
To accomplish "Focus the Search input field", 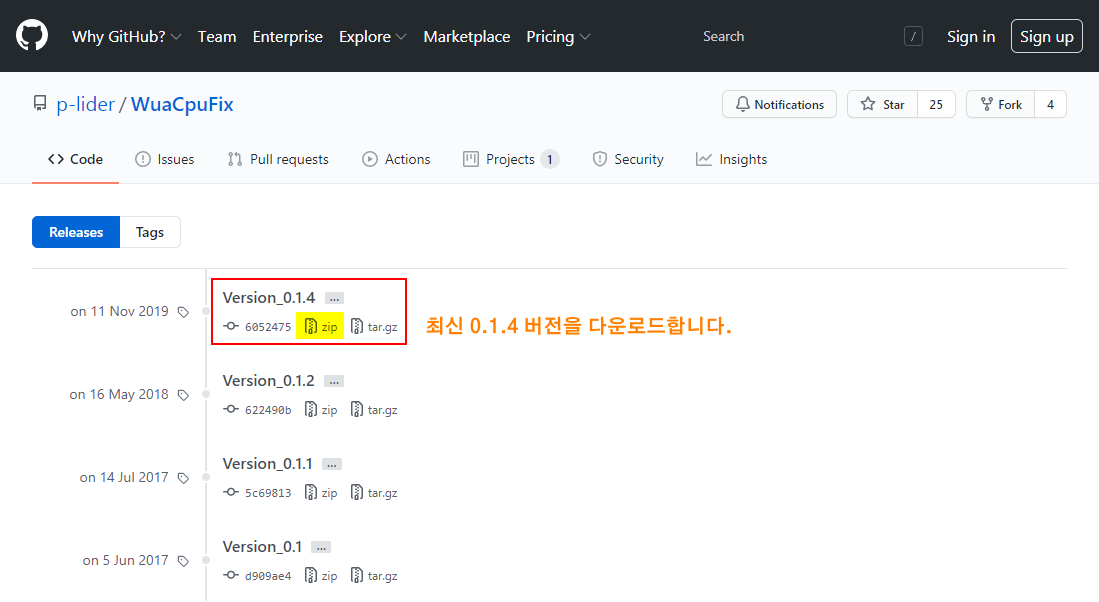I will (812, 36).
